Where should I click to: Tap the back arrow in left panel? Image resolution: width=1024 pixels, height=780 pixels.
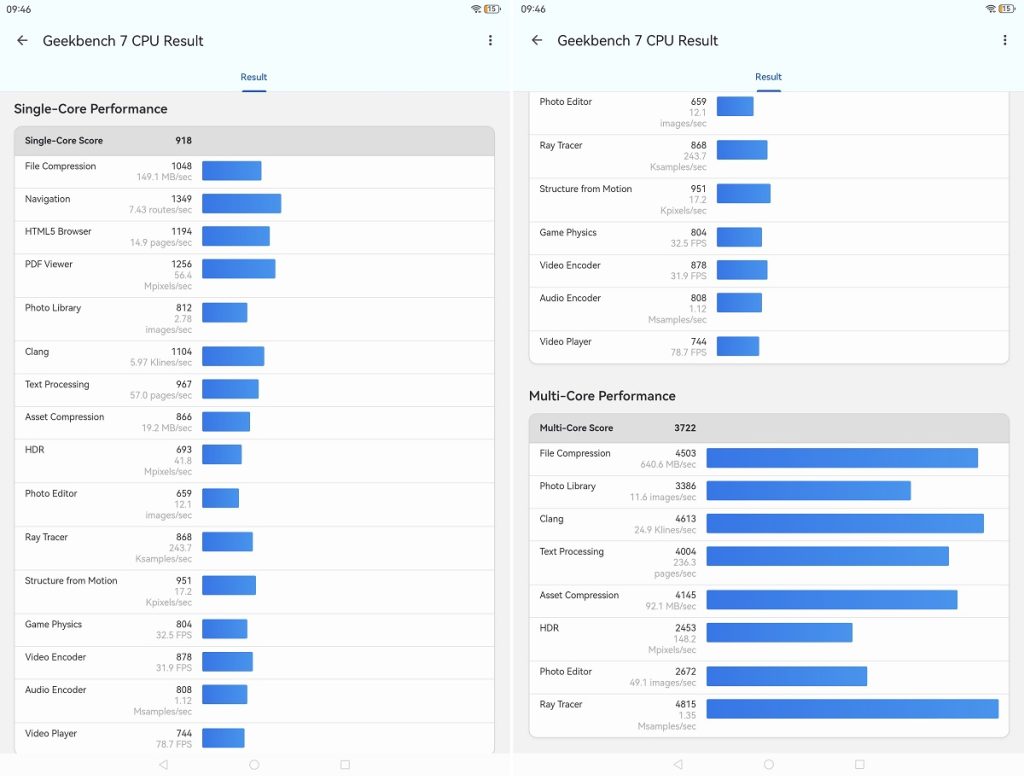22,41
